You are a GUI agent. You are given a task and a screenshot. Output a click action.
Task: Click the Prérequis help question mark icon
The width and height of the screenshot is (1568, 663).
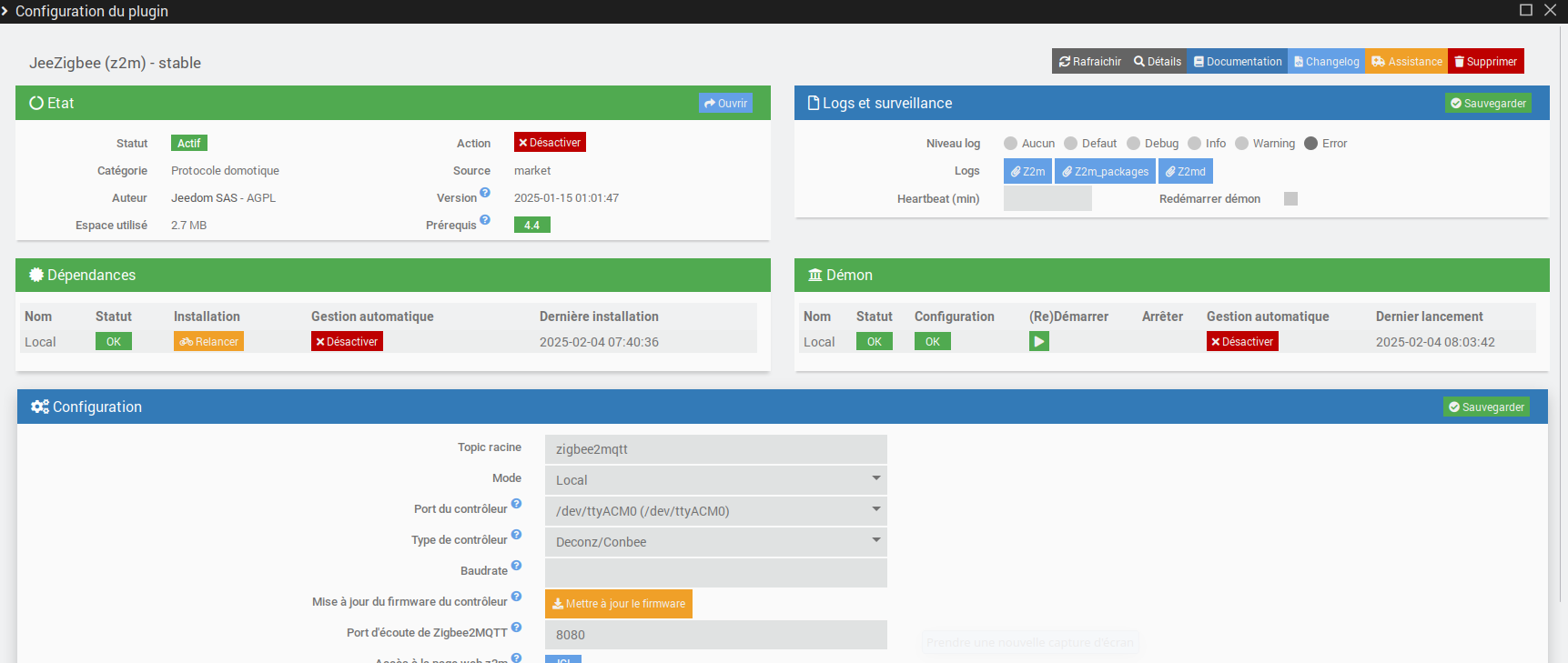pyautogui.click(x=485, y=220)
